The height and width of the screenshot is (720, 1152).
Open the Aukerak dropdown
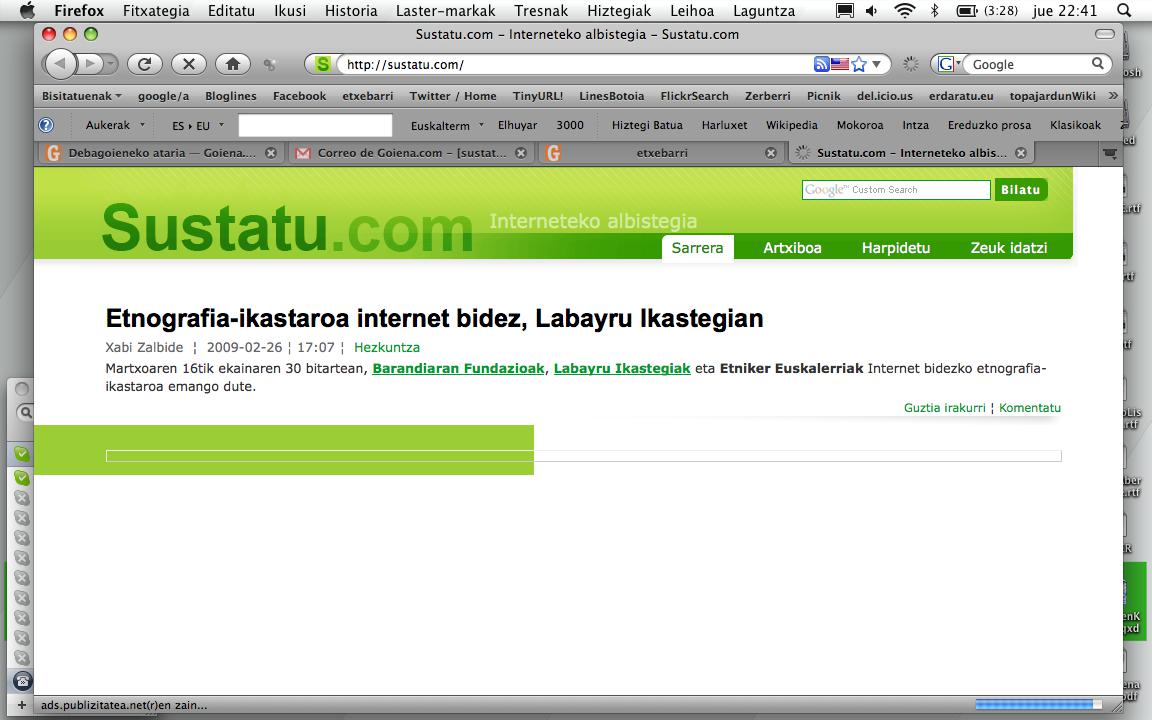tap(115, 125)
